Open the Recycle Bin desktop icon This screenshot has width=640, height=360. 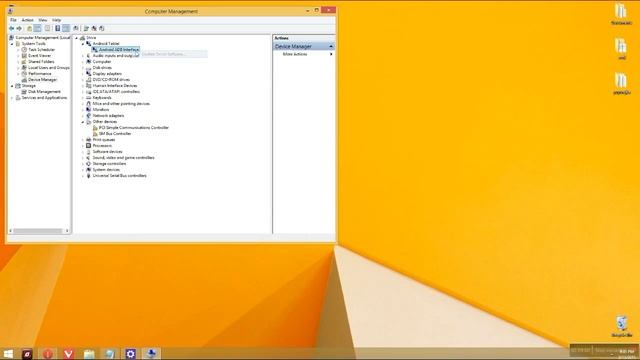[x=622, y=326]
